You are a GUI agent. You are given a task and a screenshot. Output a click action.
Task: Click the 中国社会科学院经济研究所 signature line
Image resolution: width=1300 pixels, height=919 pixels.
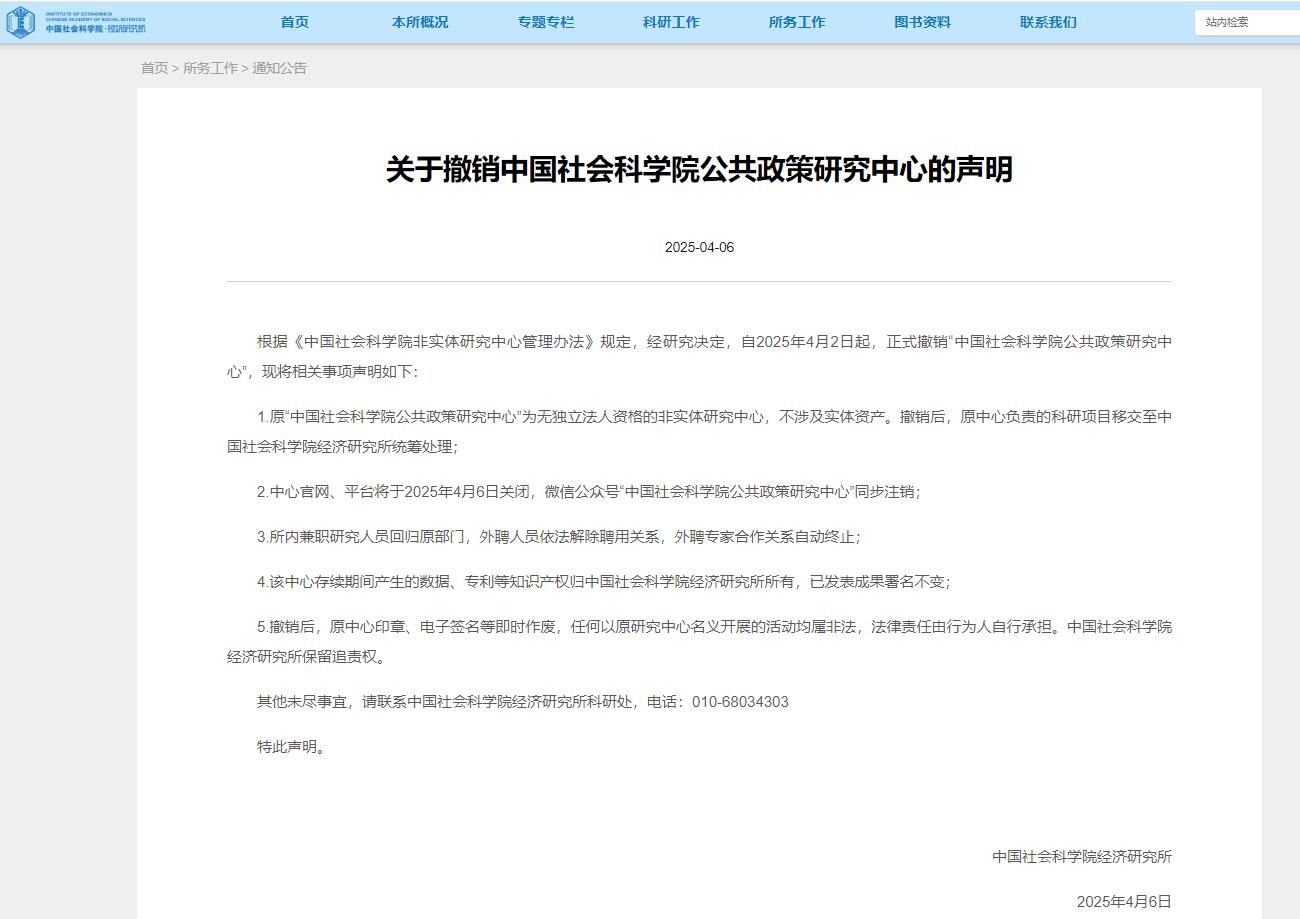coord(1081,857)
